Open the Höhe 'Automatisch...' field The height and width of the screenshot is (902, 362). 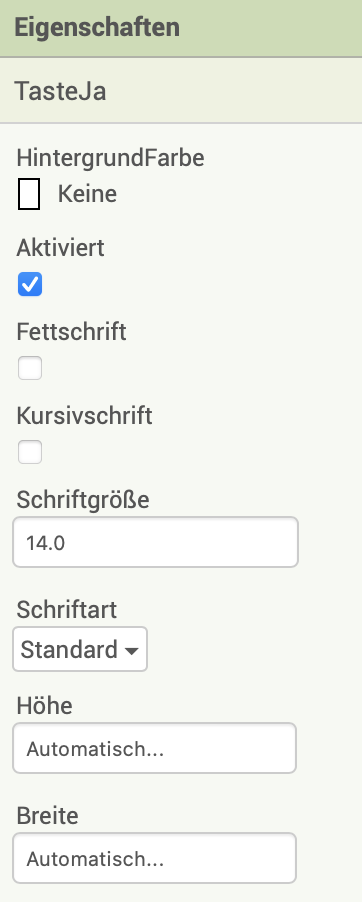pyautogui.click(x=154, y=748)
